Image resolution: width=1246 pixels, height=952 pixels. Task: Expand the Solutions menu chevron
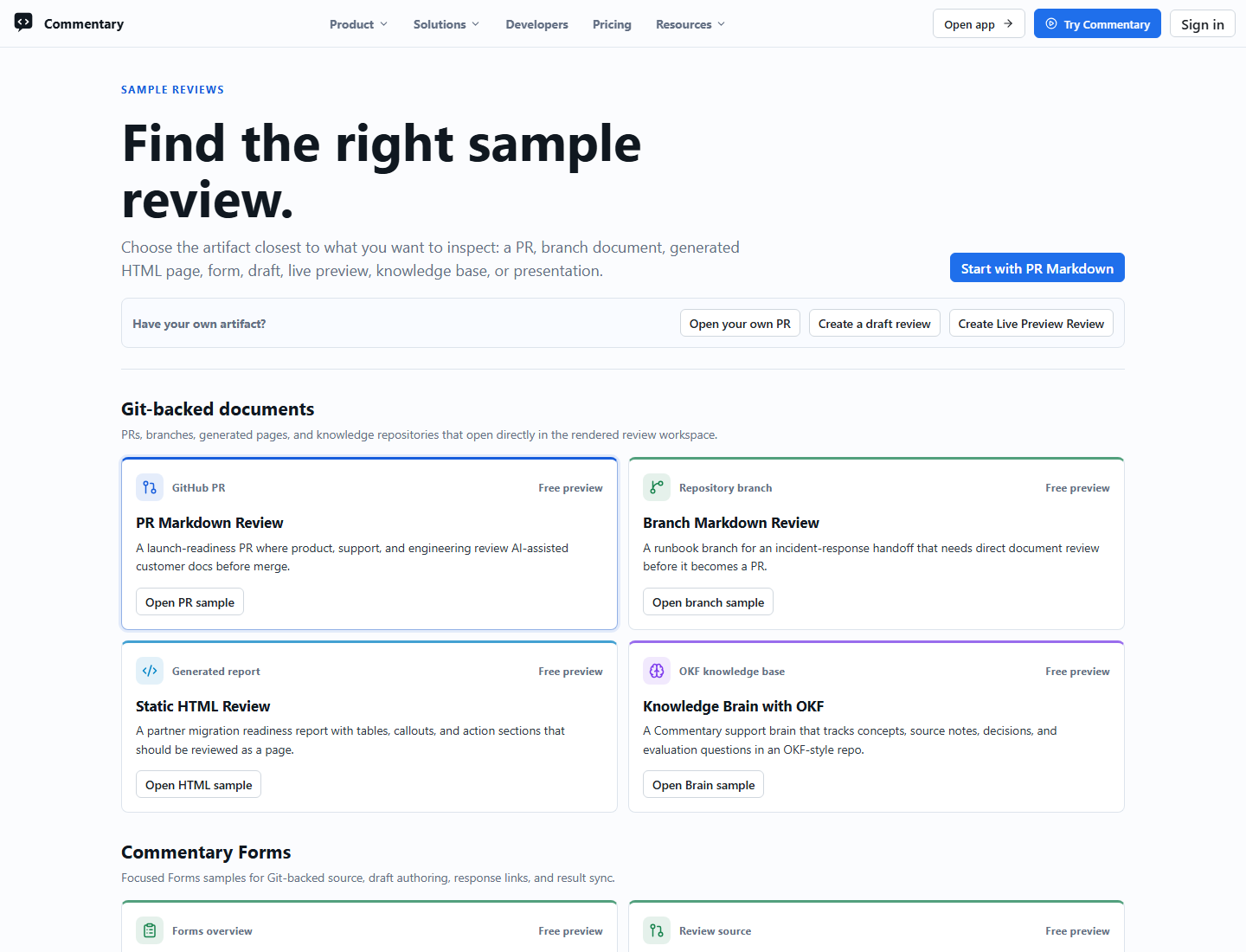(475, 24)
